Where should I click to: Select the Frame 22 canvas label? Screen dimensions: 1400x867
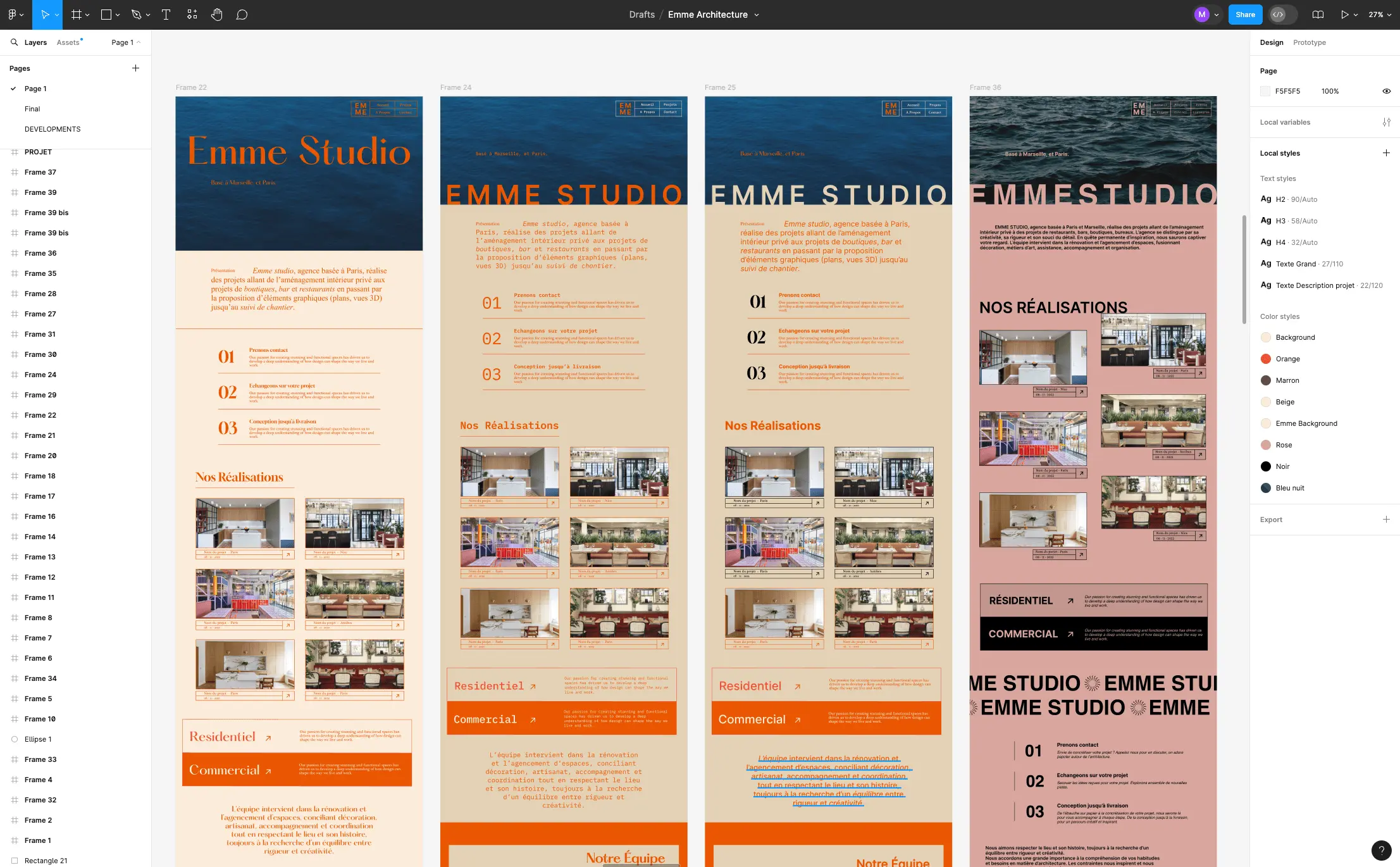tap(191, 87)
